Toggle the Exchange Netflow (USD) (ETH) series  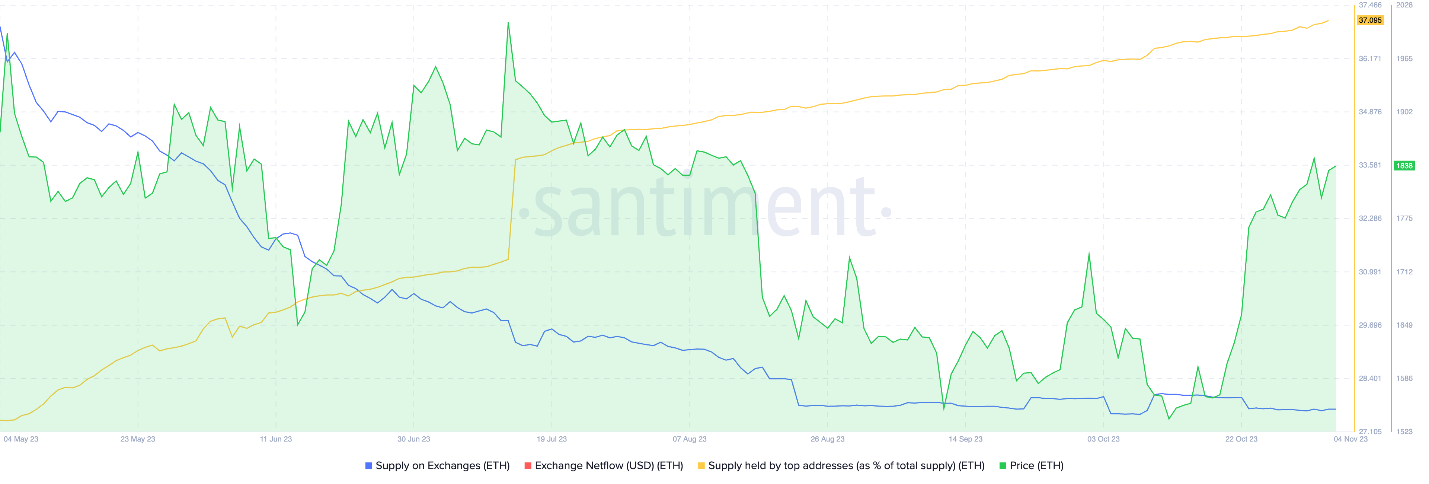[x=614, y=465]
